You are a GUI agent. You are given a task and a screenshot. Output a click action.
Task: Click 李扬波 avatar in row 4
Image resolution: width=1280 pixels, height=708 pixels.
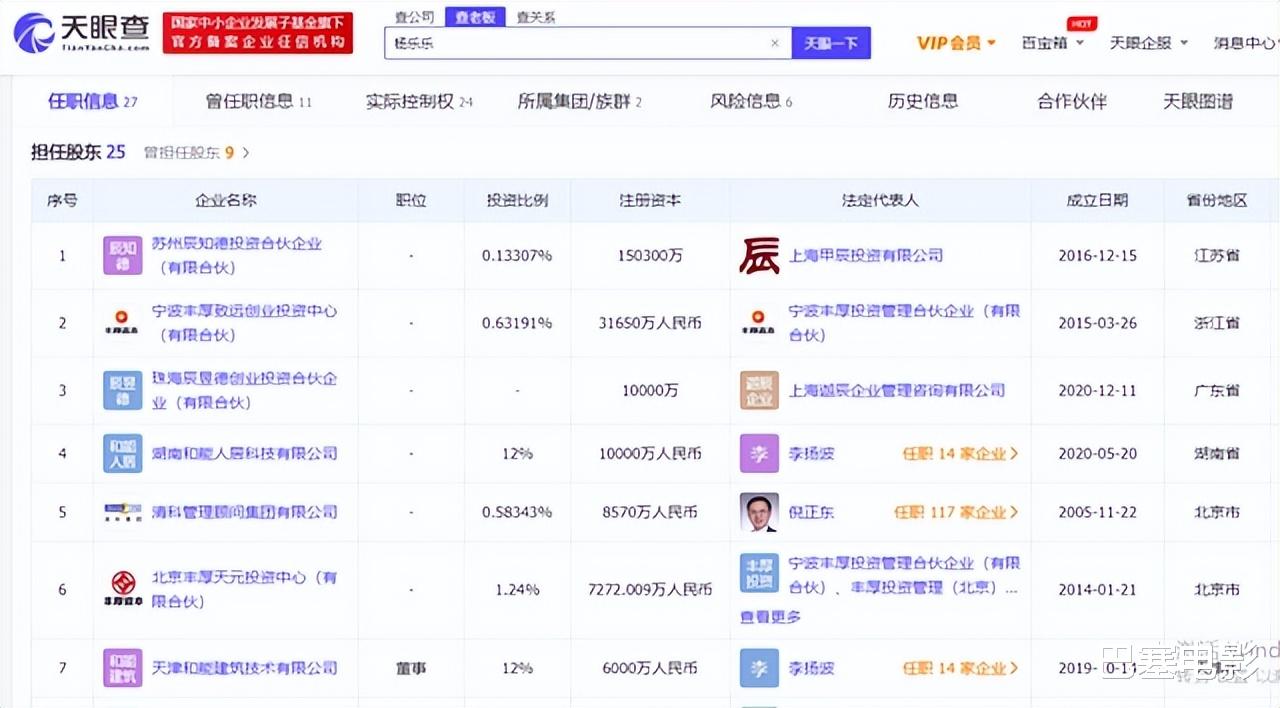(759, 453)
